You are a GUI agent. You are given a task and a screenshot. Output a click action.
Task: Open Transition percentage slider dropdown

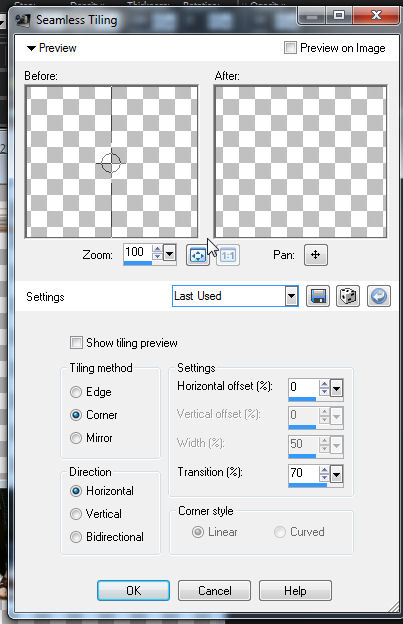coord(337,474)
